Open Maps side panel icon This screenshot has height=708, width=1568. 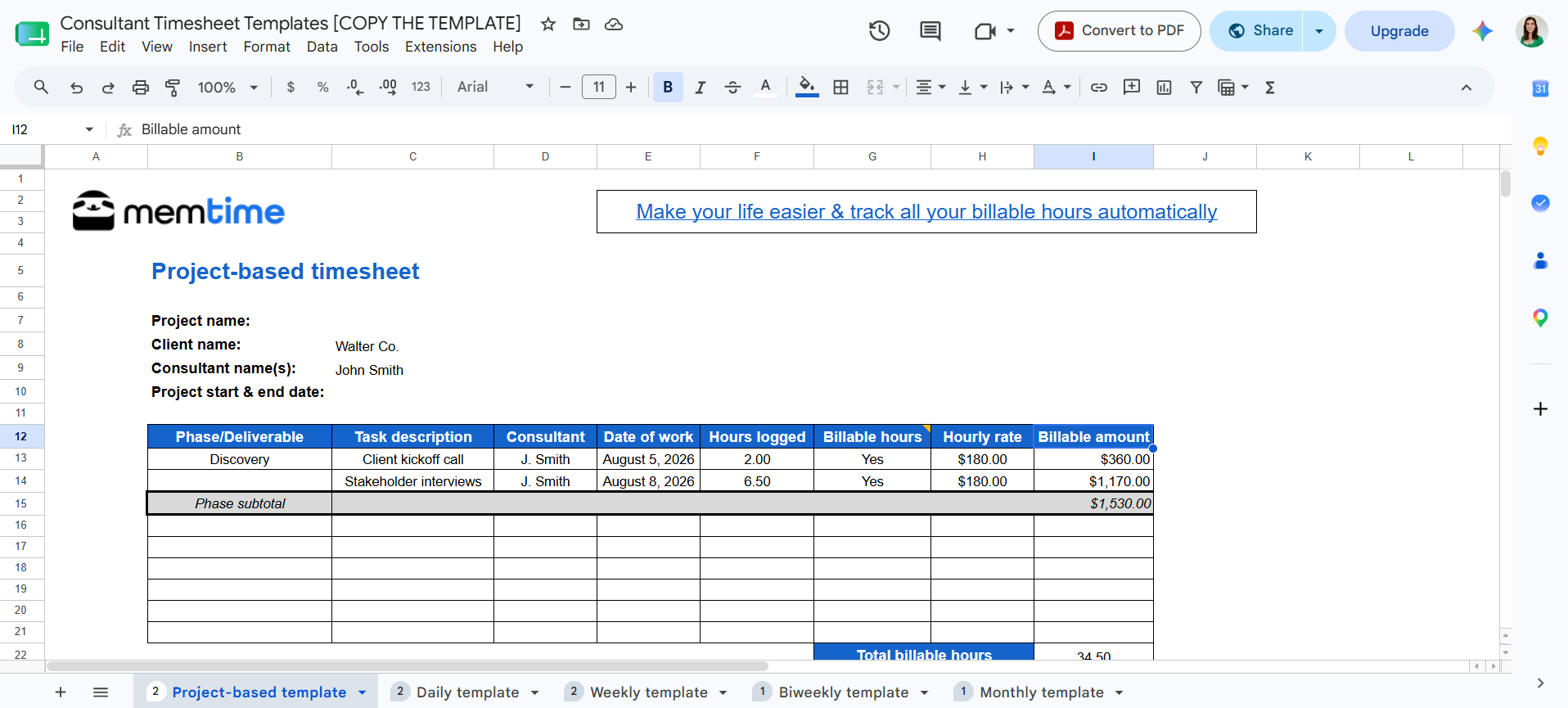coord(1540,318)
